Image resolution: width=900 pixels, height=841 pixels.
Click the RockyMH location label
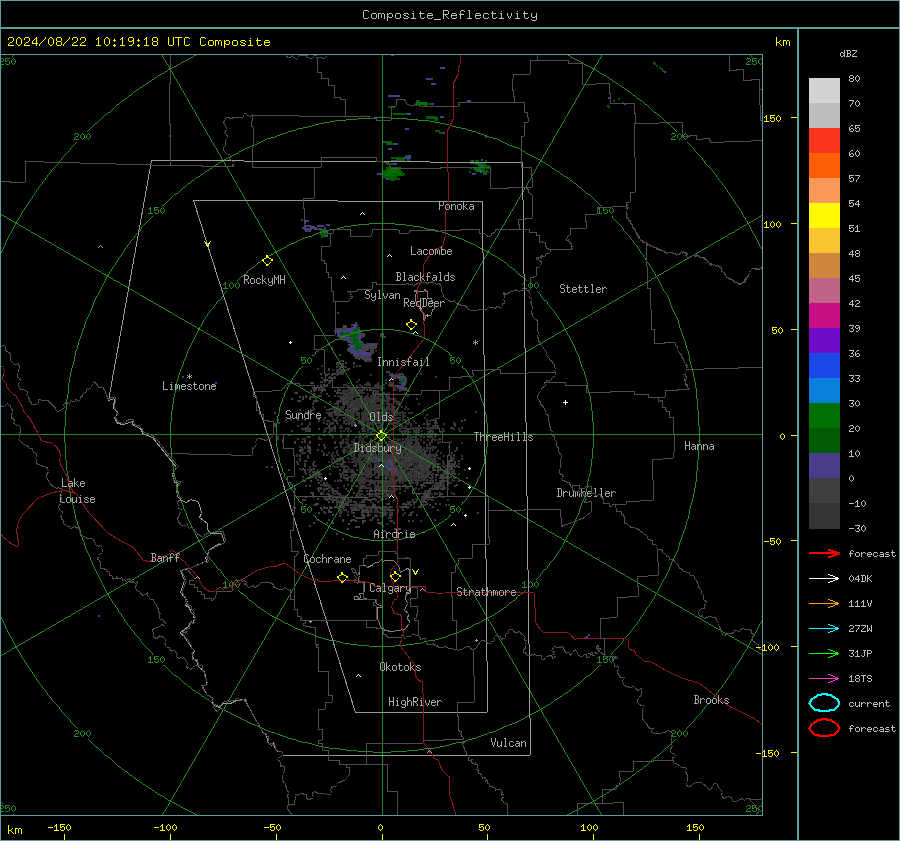264,280
